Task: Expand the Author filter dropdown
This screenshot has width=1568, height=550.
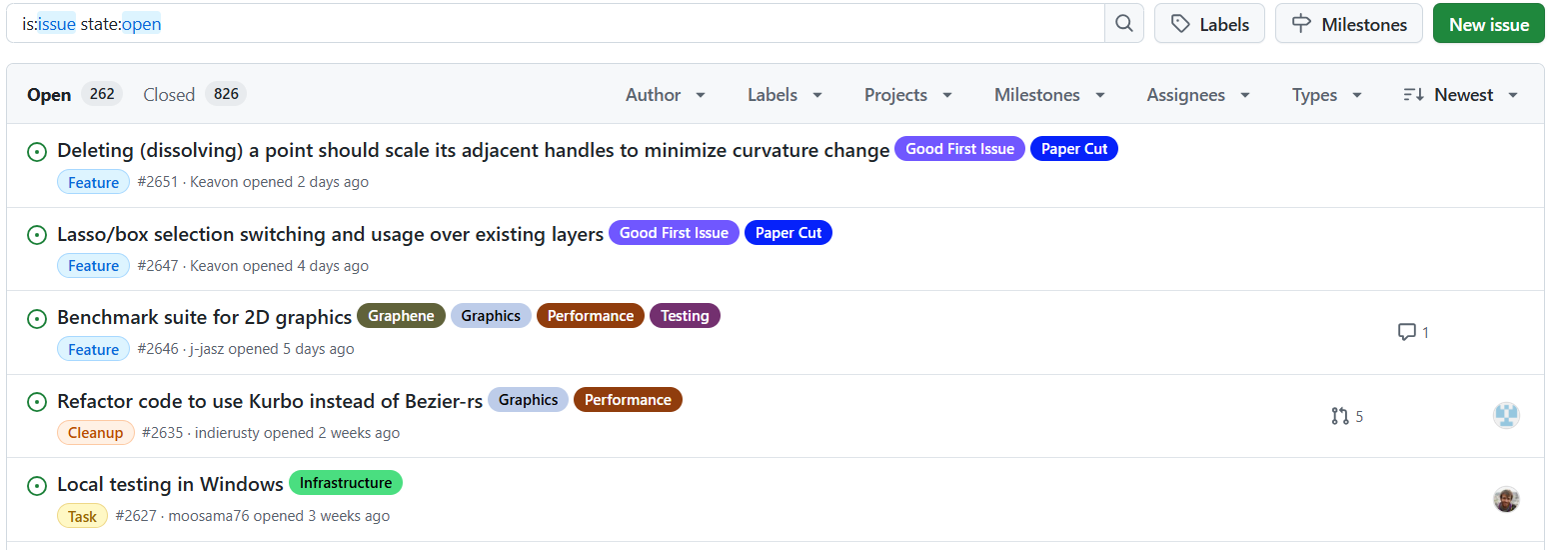Action: click(666, 95)
